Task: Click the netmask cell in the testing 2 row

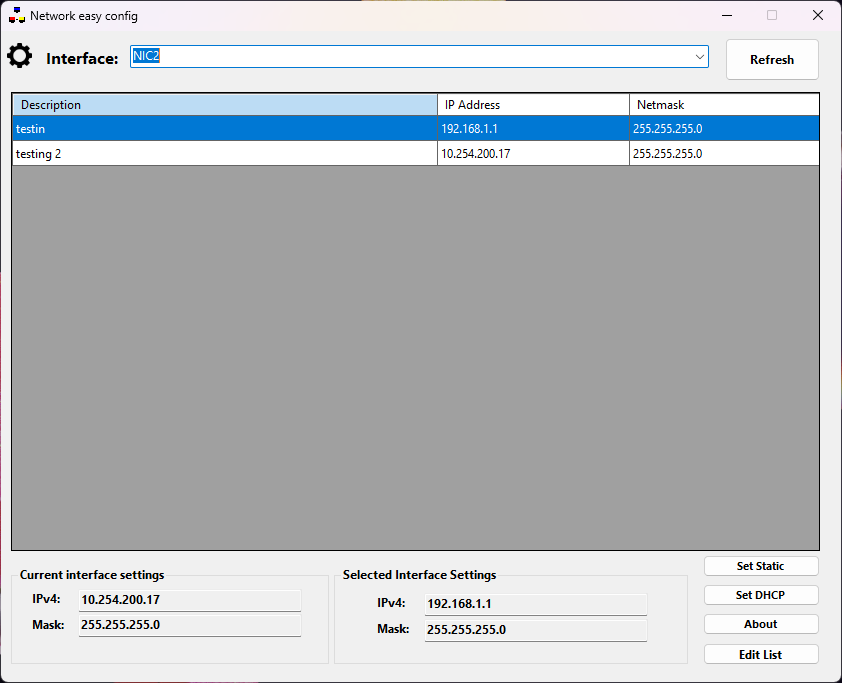Action: click(x=724, y=154)
